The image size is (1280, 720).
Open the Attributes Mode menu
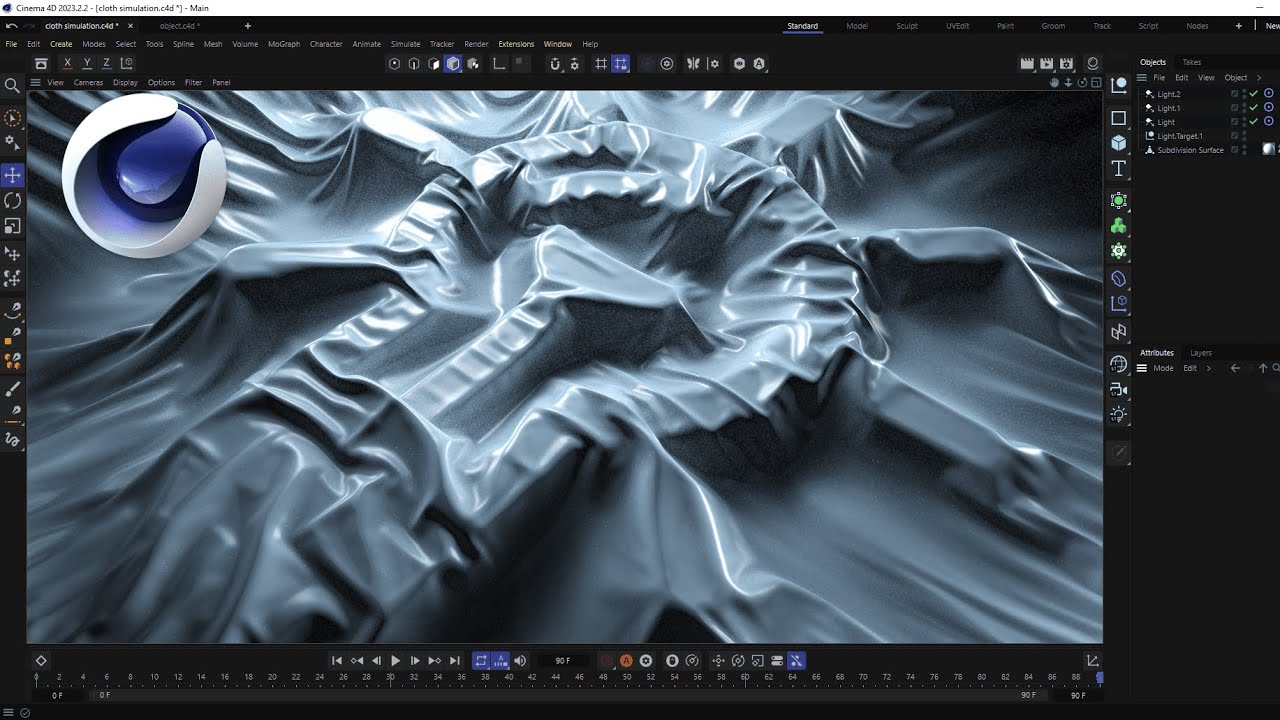coord(1163,368)
